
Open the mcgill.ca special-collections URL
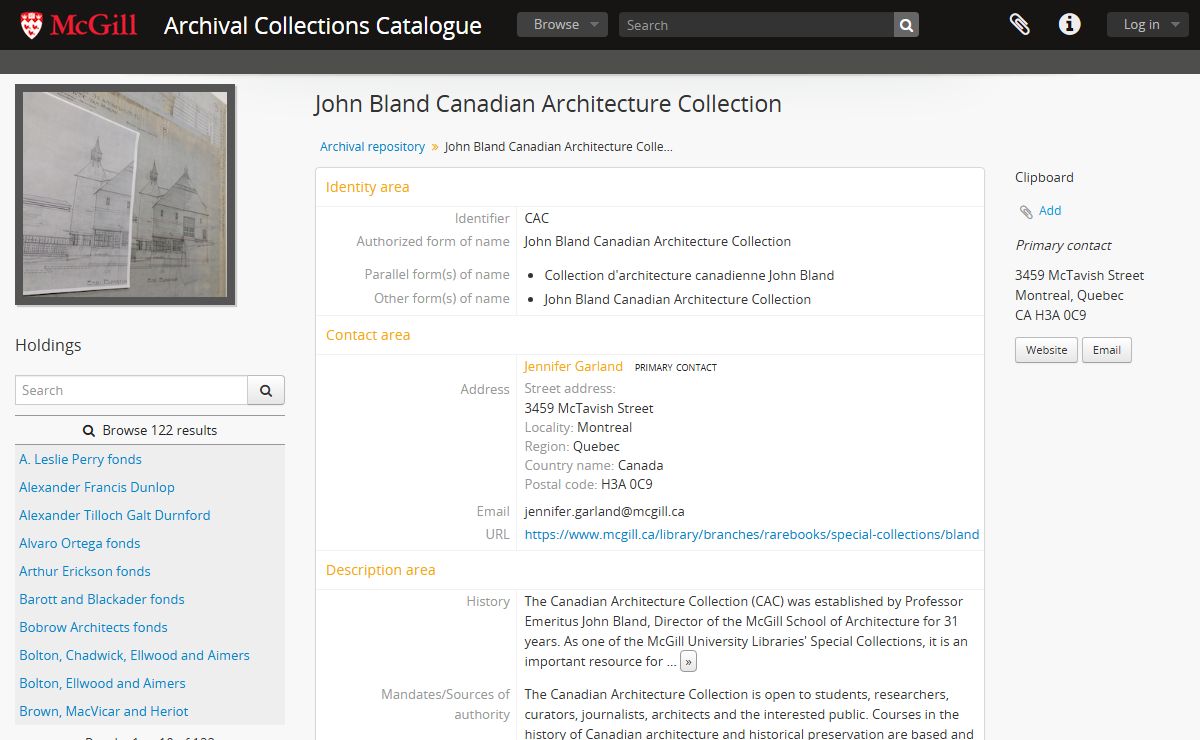pos(752,534)
